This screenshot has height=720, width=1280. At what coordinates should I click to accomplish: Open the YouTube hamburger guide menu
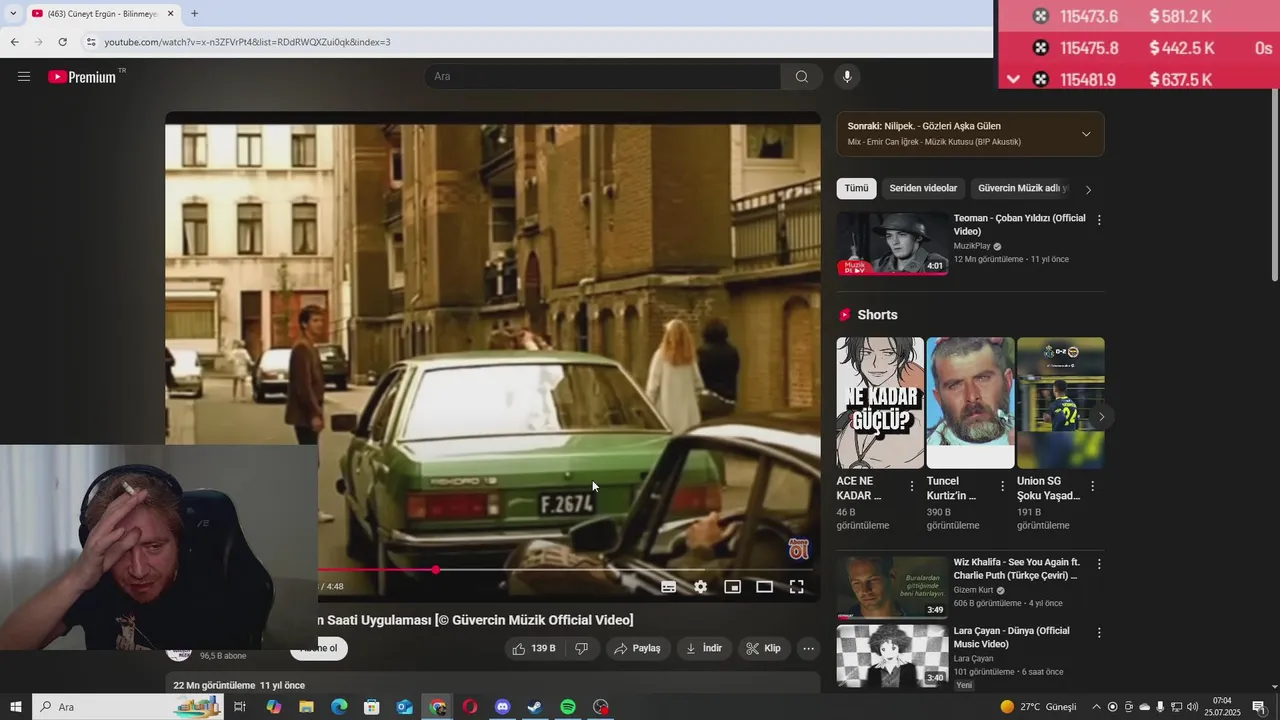24,77
